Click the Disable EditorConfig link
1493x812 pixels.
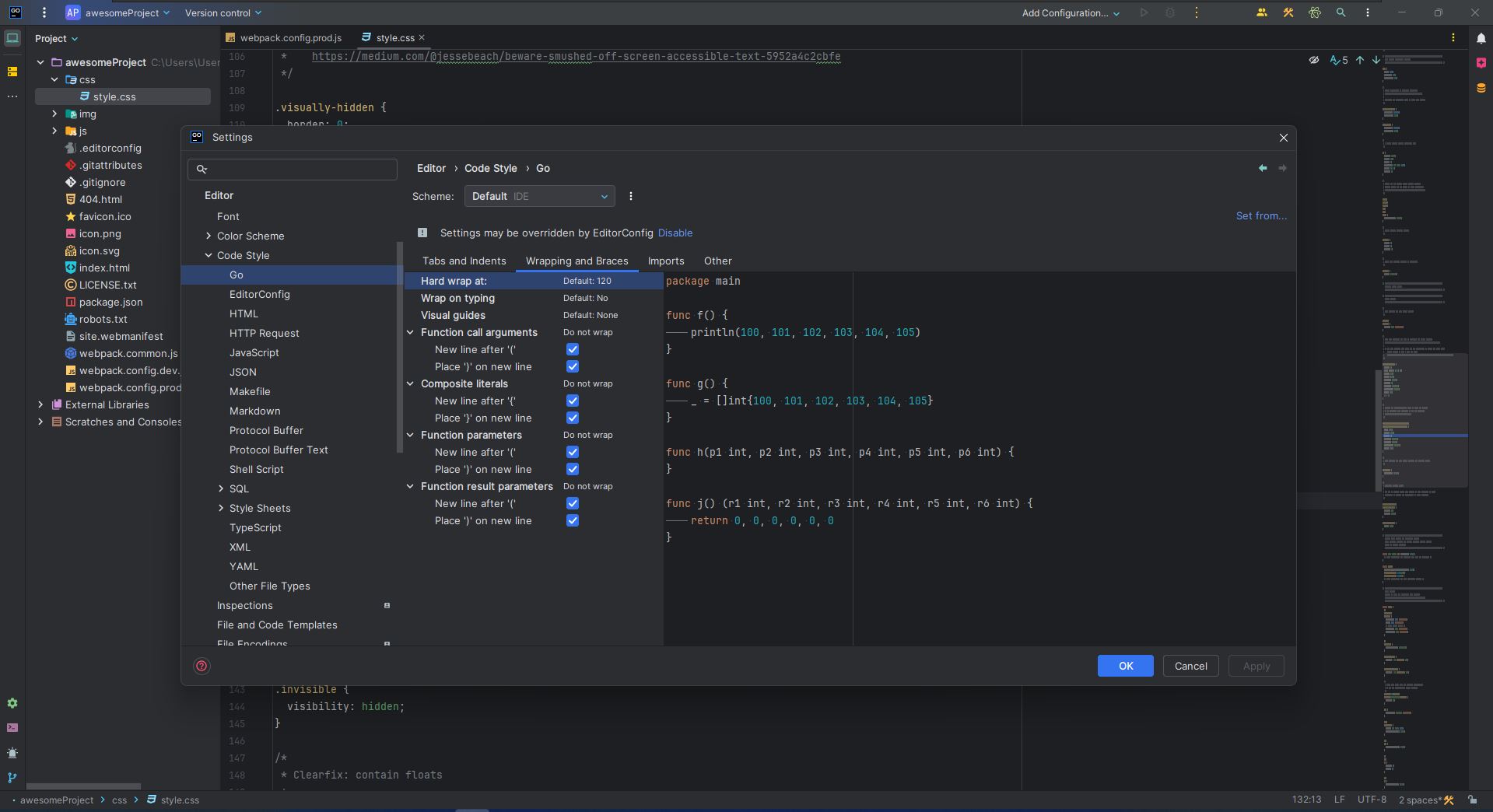pos(675,233)
